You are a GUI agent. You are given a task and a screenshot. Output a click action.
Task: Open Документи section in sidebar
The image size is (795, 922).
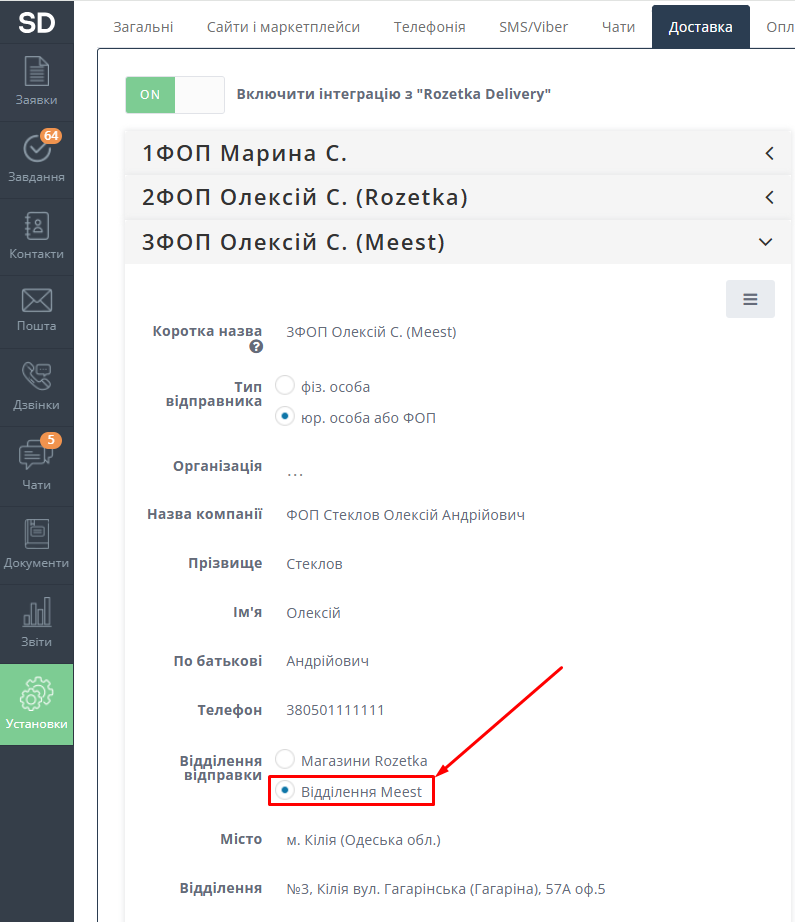tap(36, 543)
